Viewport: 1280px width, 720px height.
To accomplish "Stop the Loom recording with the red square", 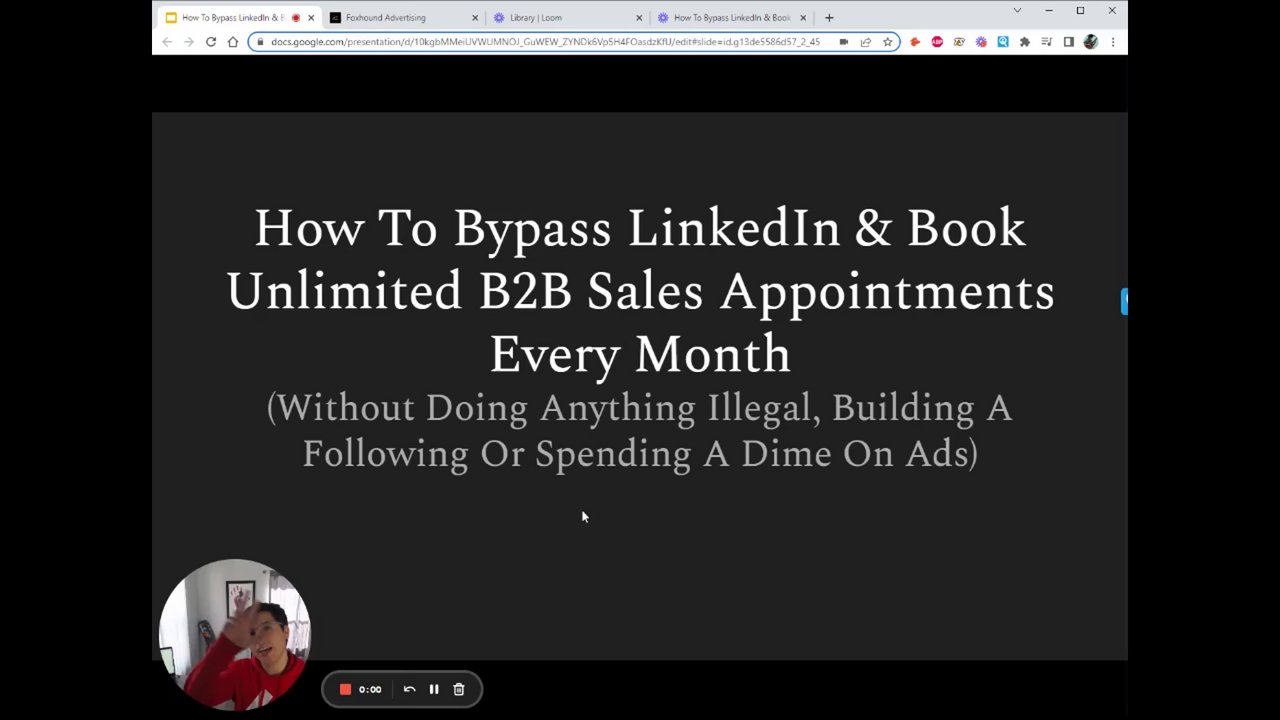I will point(345,689).
